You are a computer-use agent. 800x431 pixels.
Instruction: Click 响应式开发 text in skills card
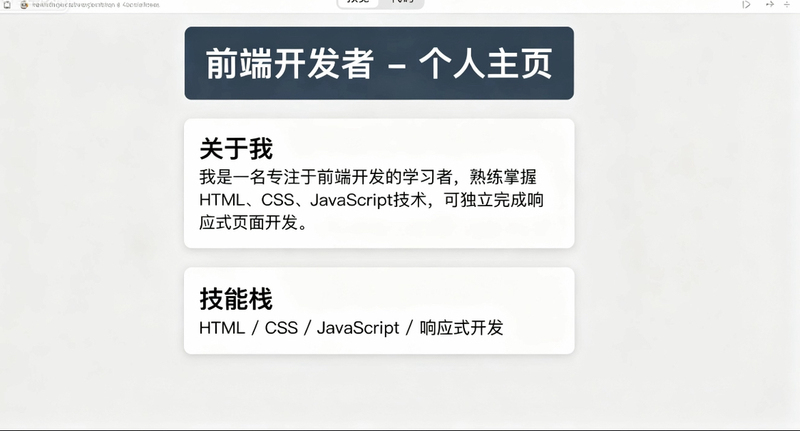coord(461,327)
